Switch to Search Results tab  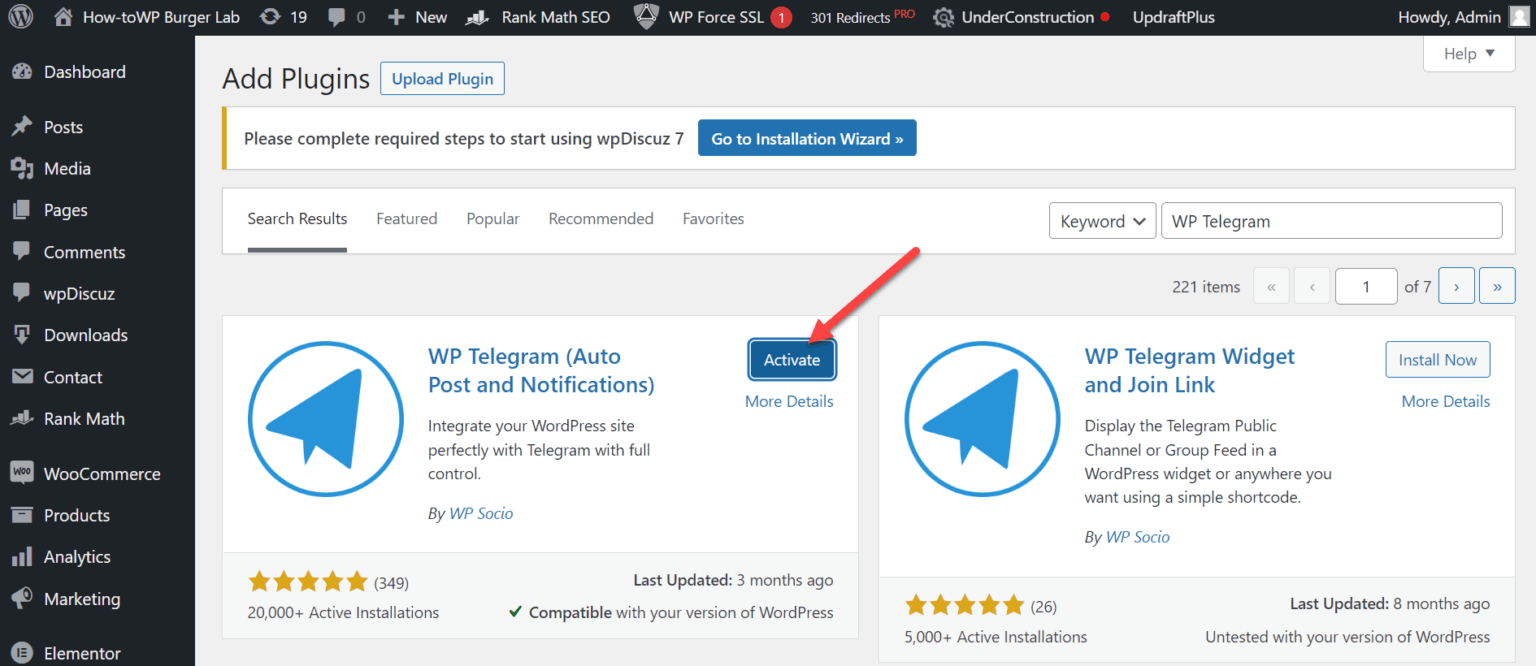click(297, 219)
